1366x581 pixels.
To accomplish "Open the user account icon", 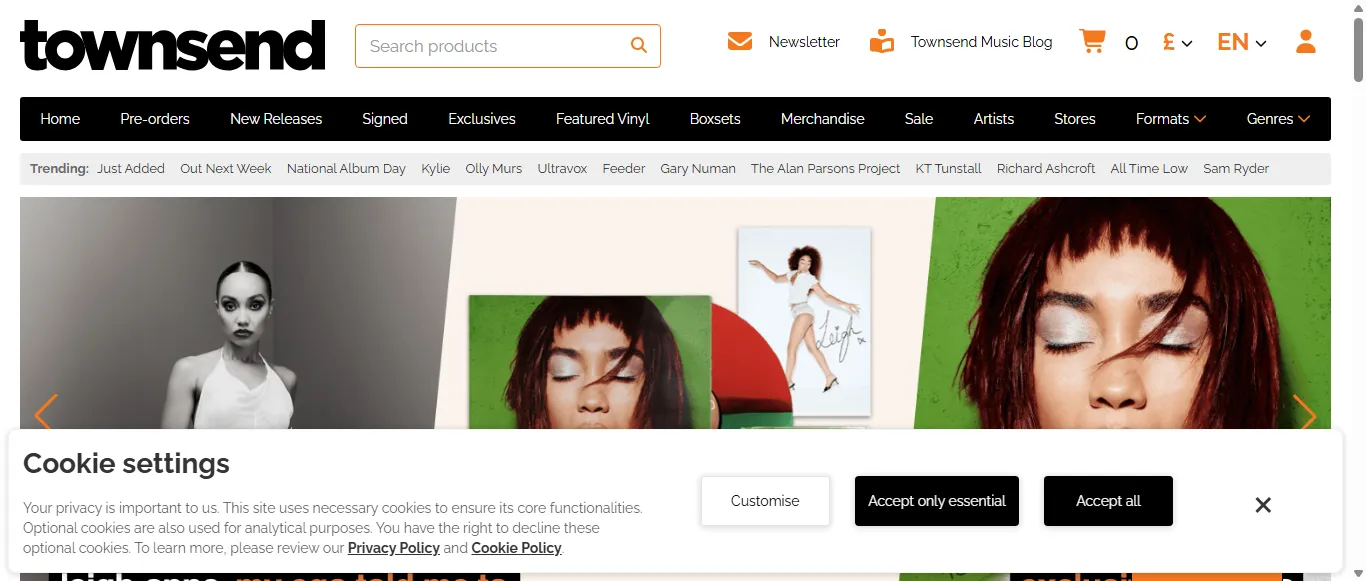I will pyautogui.click(x=1305, y=42).
